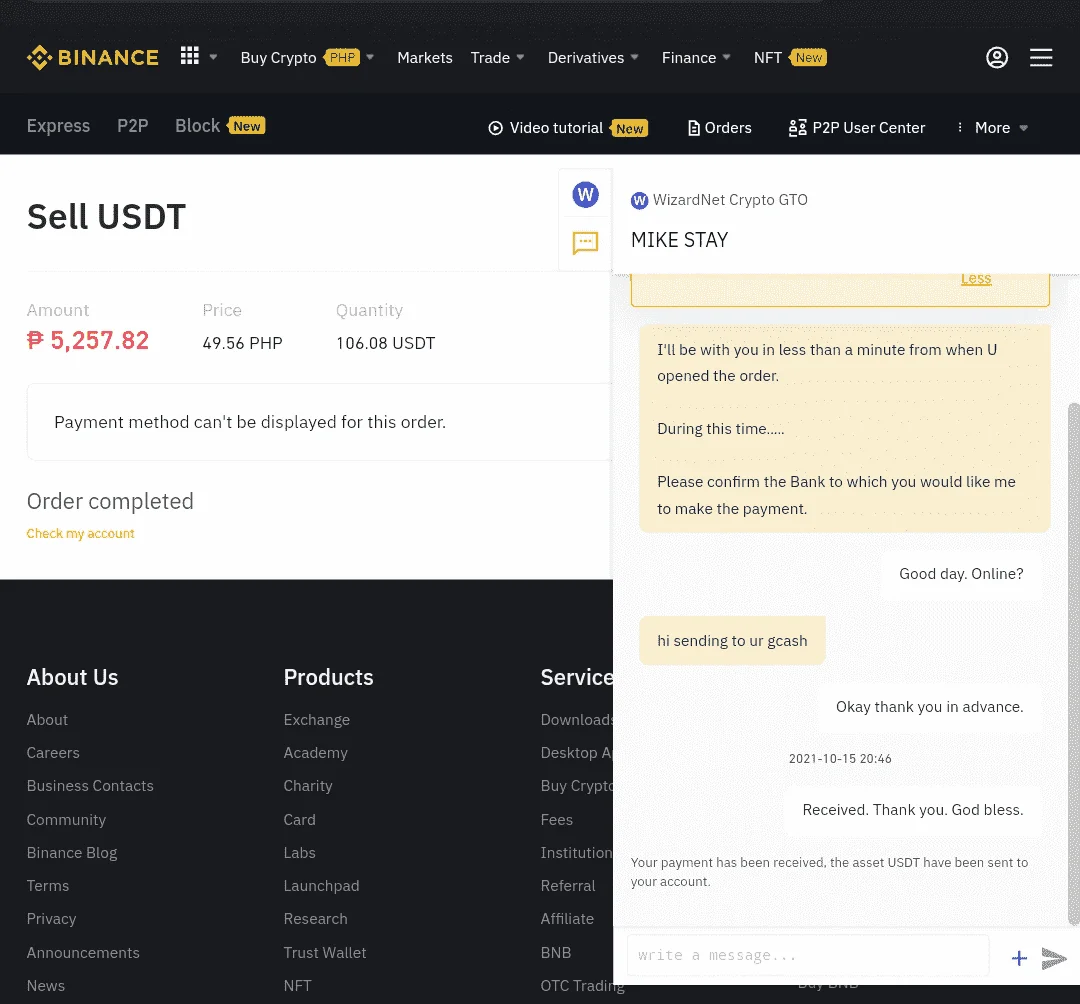Open the News footer link

[46, 985]
